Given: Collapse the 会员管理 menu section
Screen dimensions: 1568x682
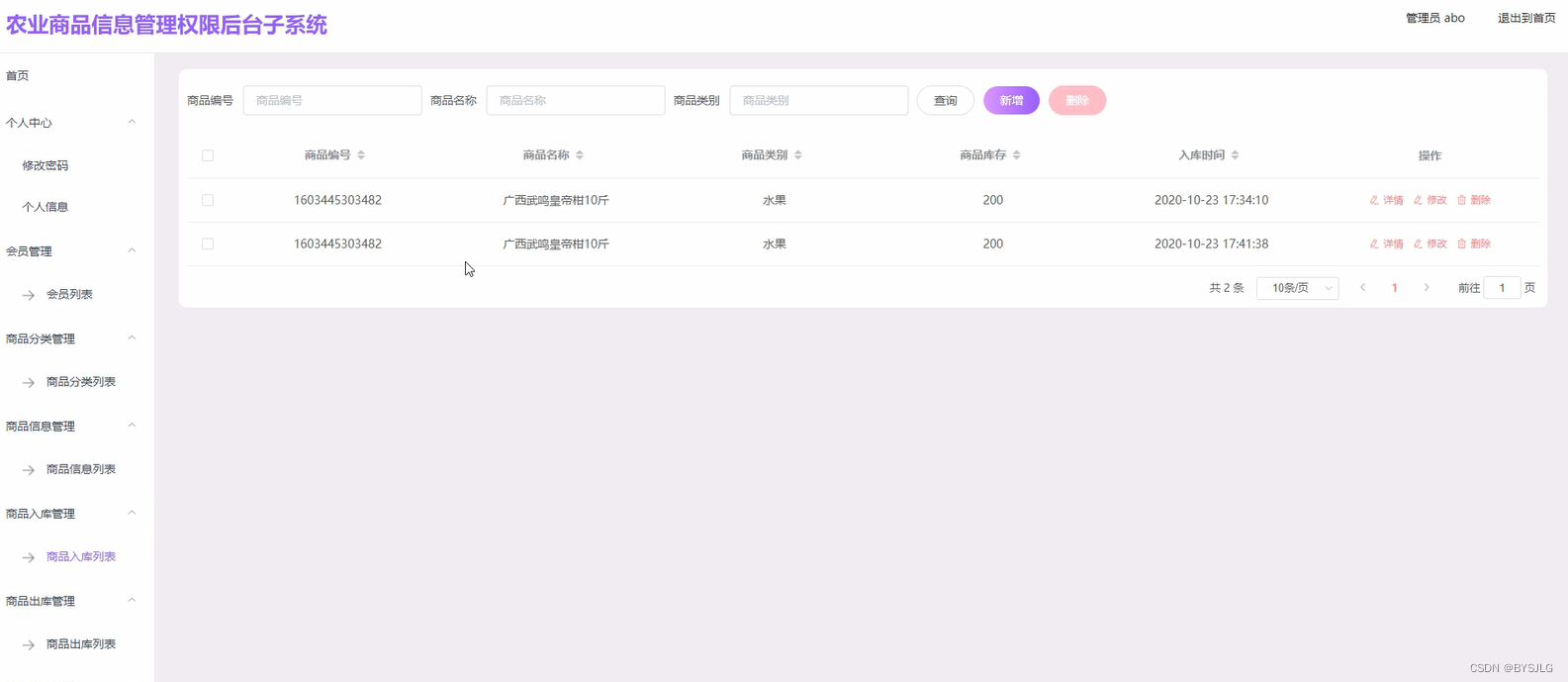Looking at the screenshot, I should coord(132,250).
